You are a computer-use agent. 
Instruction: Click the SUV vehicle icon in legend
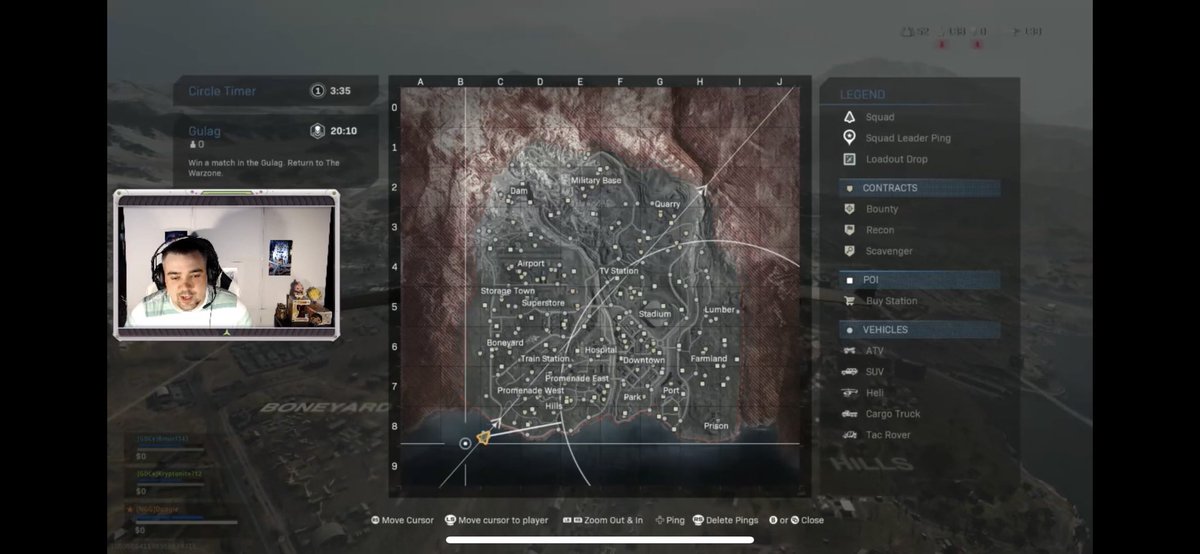point(850,372)
